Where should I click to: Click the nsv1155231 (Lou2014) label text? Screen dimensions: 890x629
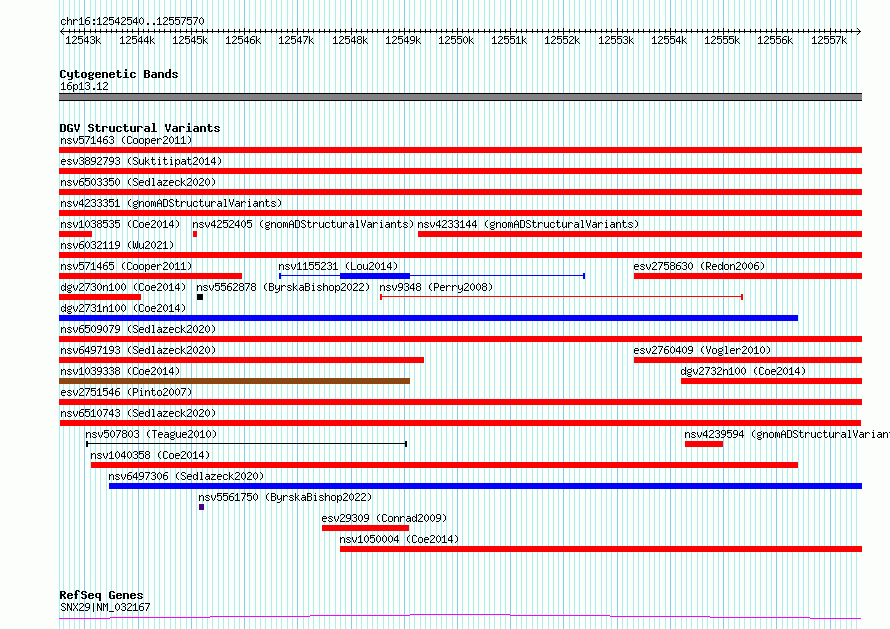(338, 266)
